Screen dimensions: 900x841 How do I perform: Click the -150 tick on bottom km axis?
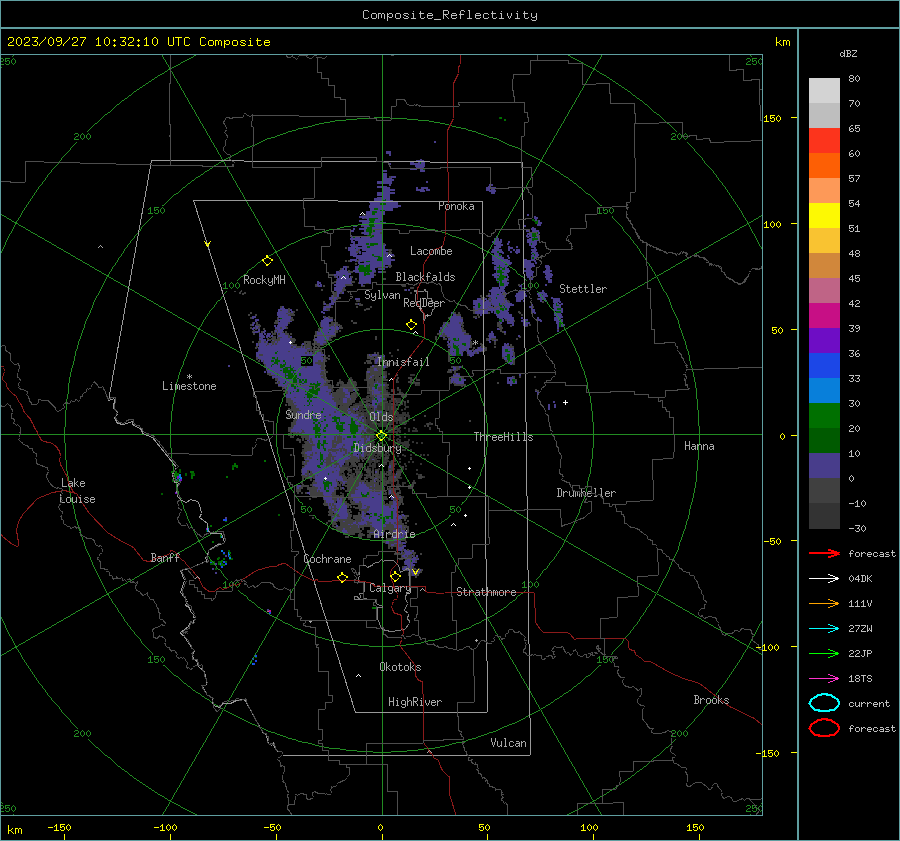tap(59, 827)
